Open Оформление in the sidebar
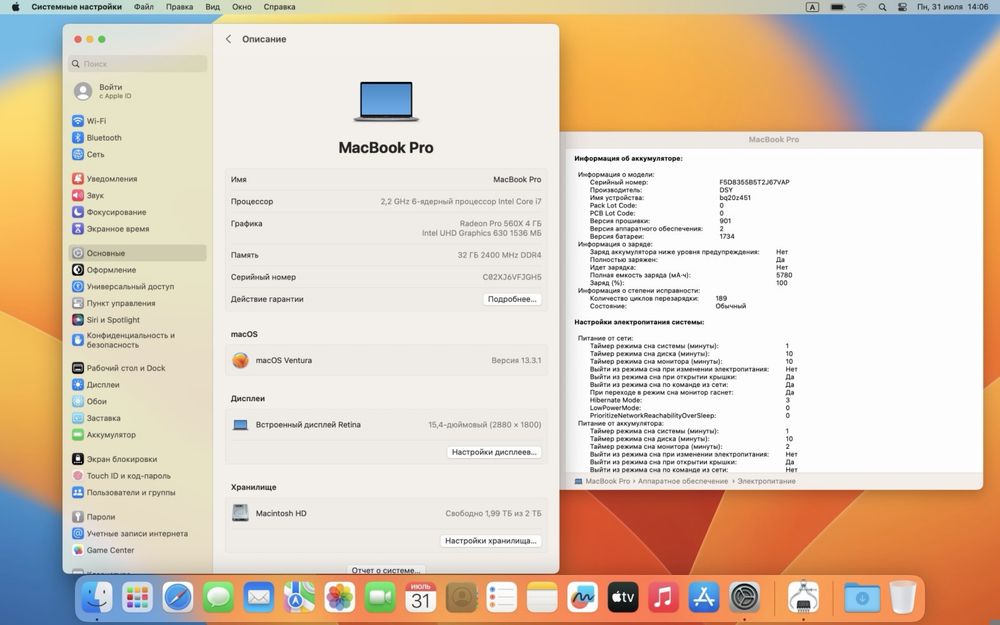Screen dimensions: 1000x625 tap(137, 270)
